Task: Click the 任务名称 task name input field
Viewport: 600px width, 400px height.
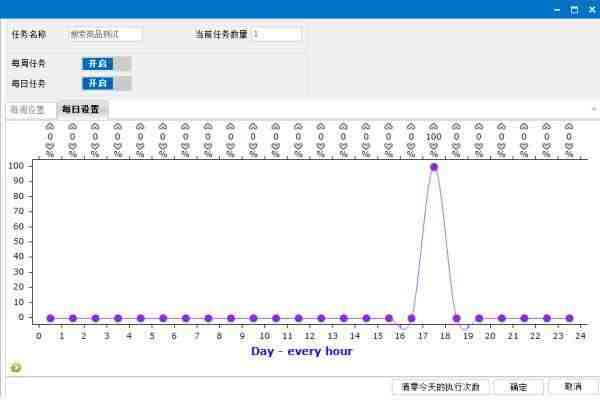Action: click(x=105, y=34)
